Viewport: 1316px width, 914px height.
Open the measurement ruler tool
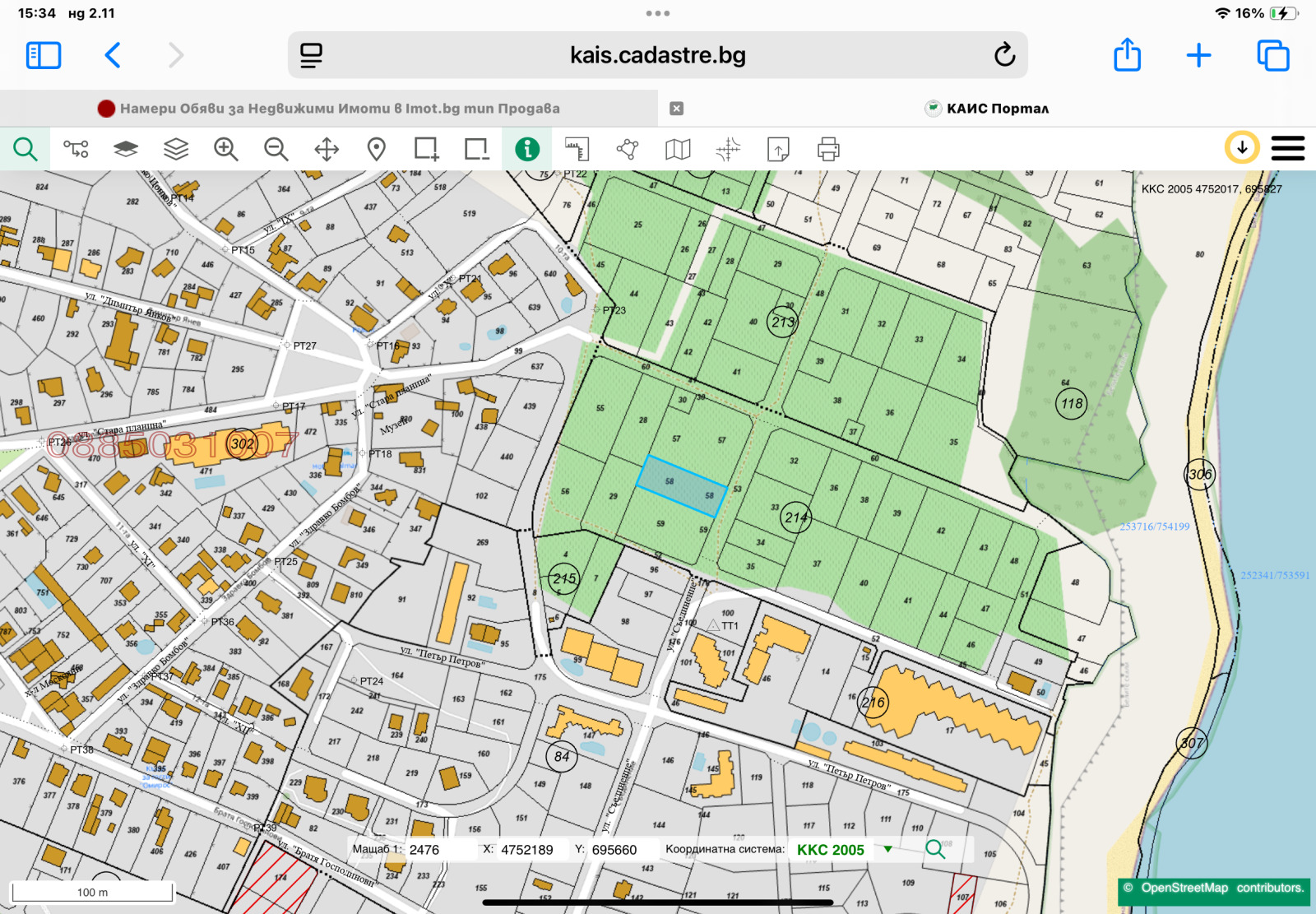[x=577, y=149]
